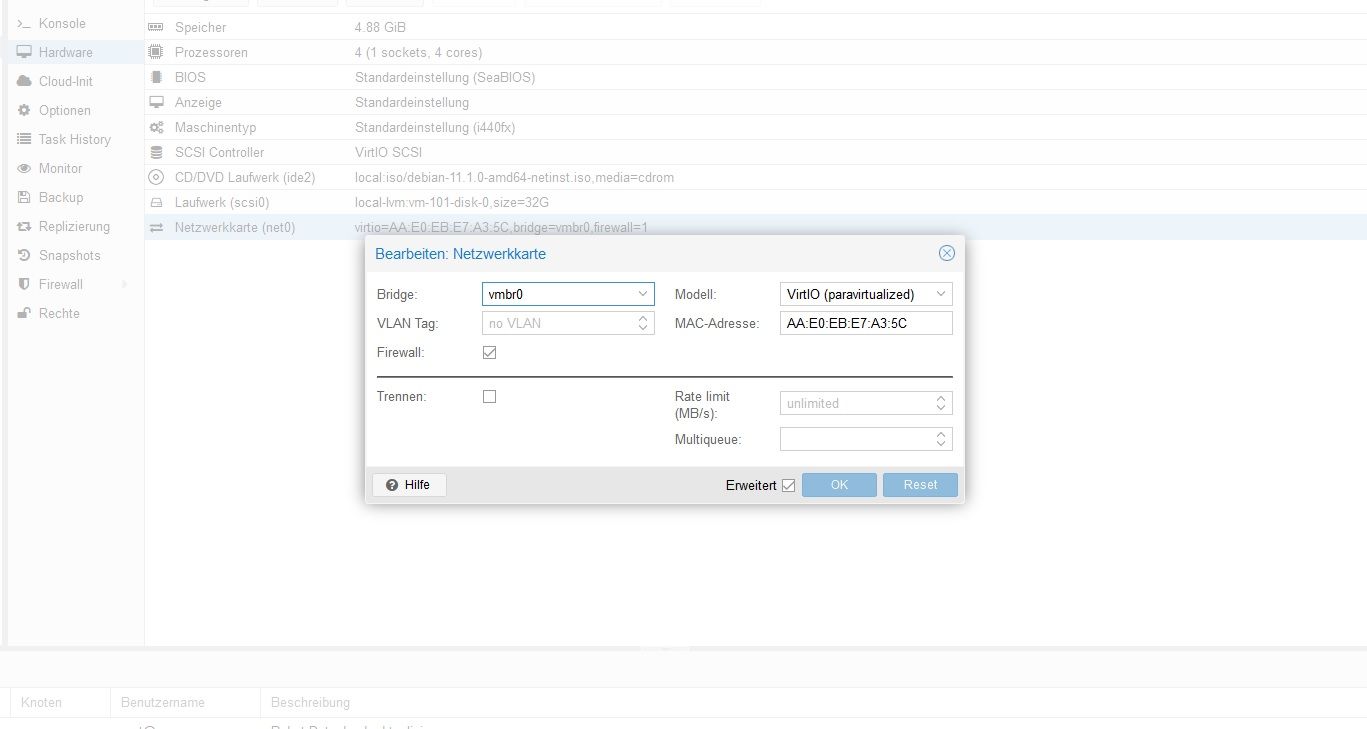Screen dimensions: 1367x729
Task: Select the 'VirtIO SCSI' value
Action: 388,152
